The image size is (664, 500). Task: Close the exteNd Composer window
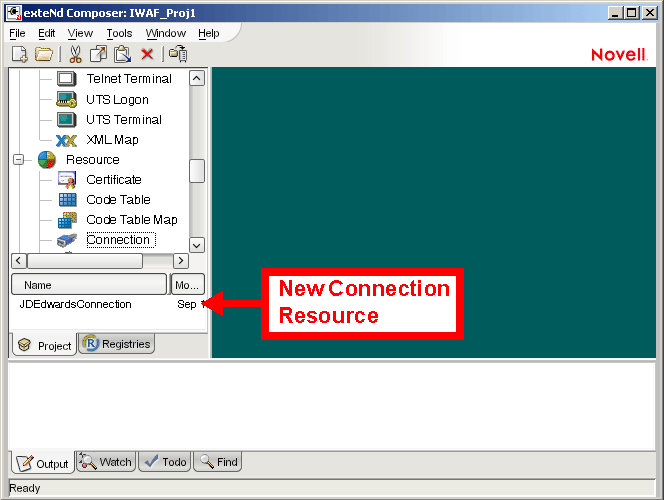[649, 13]
